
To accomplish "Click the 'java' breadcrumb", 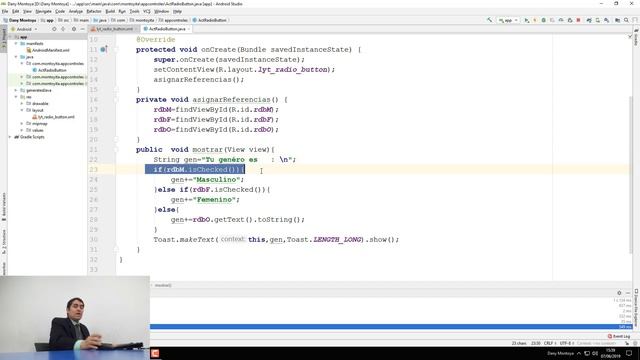I will pyautogui.click(x=100, y=20).
